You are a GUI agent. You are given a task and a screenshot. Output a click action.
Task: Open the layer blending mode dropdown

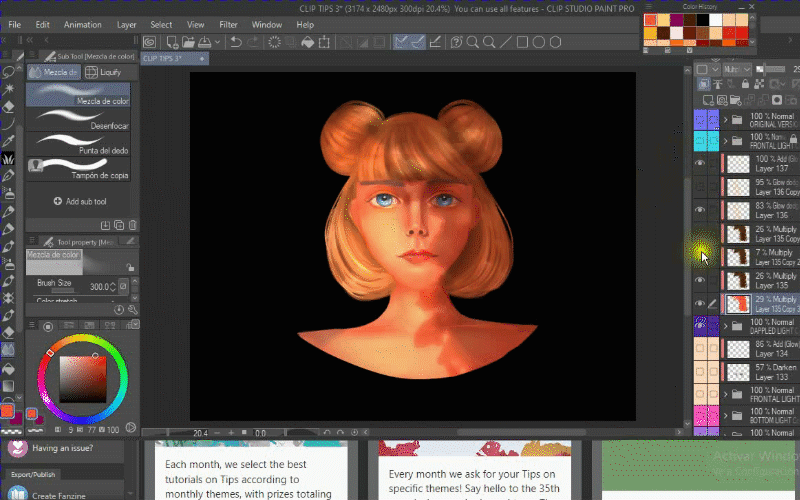(x=738, y=69)
